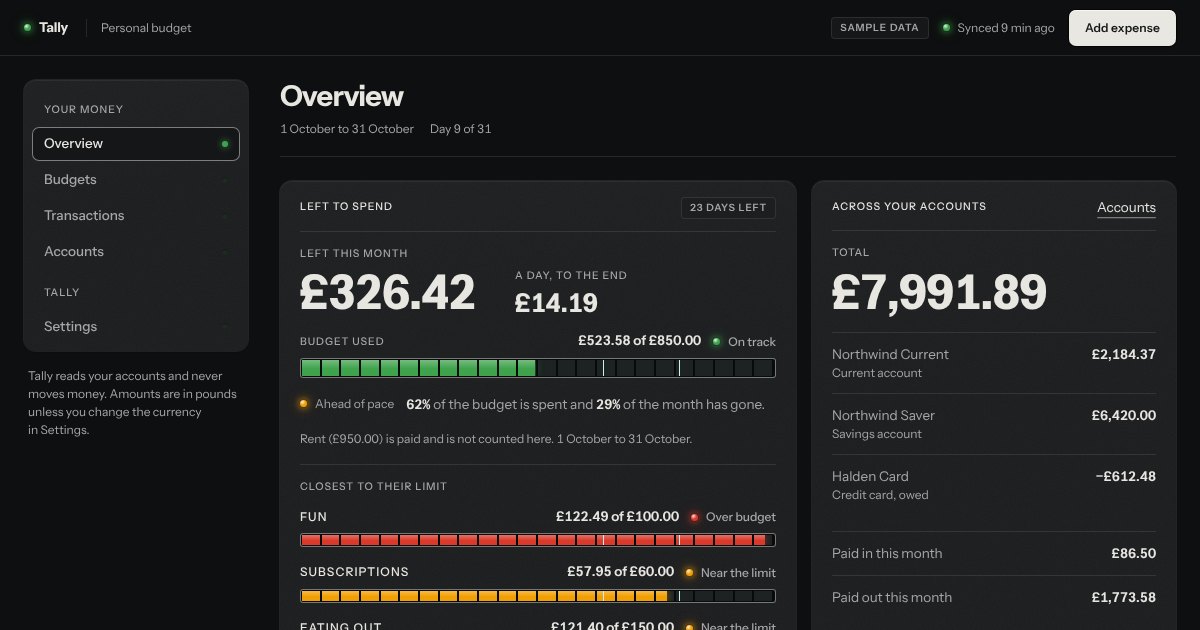Image resolution: width=1200 pixels, height=630 pixels.
Task: Click the −£612.48 Halden Card balance
Action: click(x=1126, y=477)
